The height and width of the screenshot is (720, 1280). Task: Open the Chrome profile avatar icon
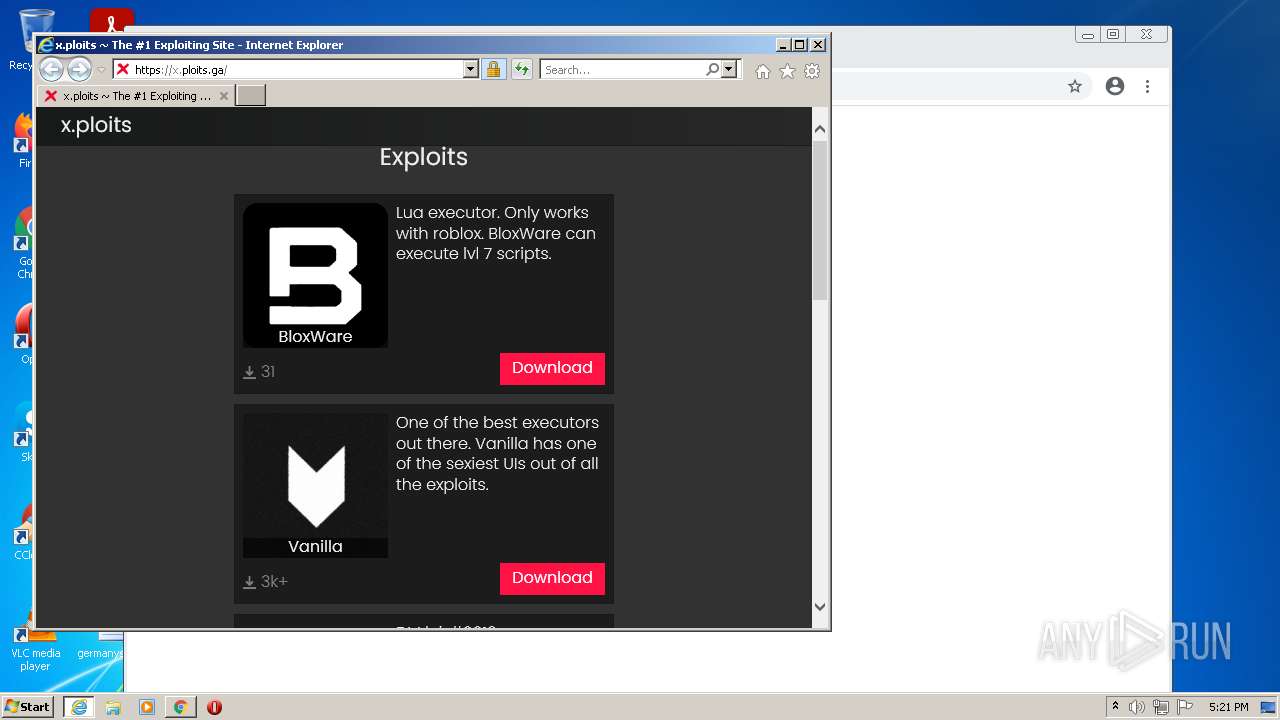pos(1115,86)
